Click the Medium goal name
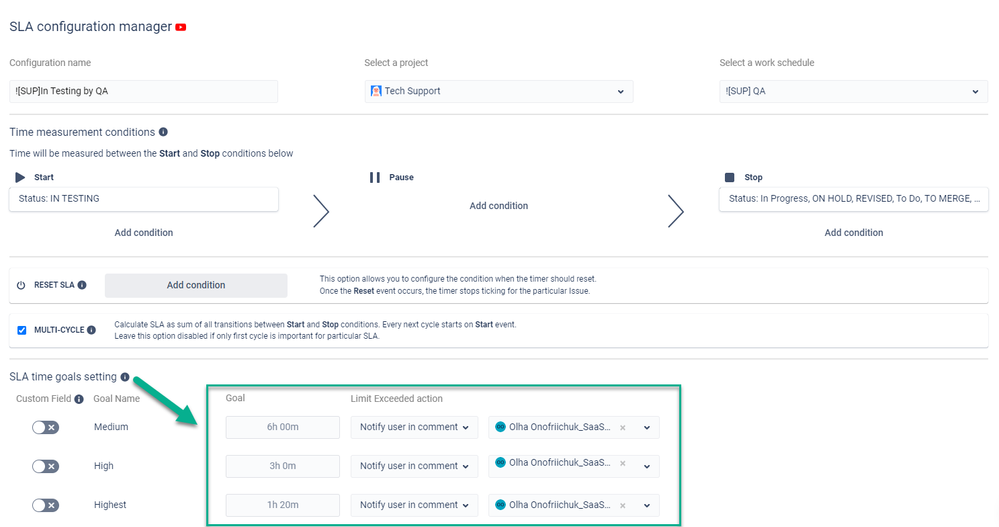999x527 pixels. click(111, 427)
